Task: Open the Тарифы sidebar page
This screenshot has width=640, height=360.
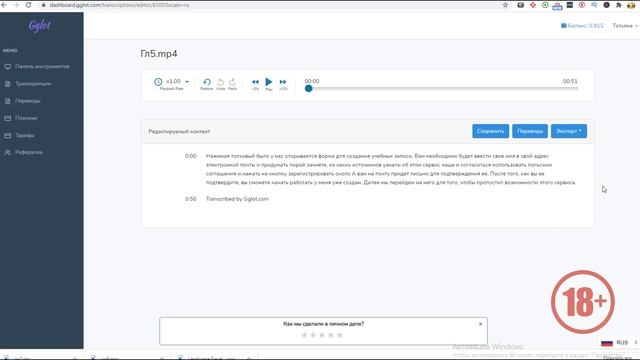Action: pos(24,135)
